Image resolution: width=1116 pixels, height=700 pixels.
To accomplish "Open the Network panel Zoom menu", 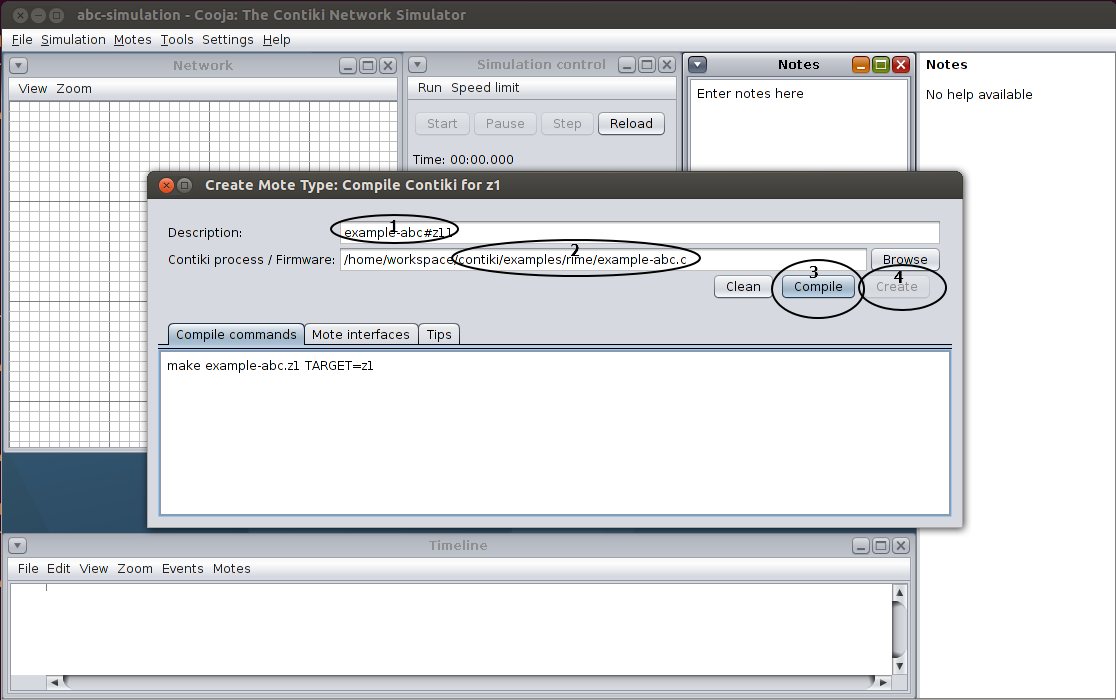I will pyautogui.click(x=74, y=89).
